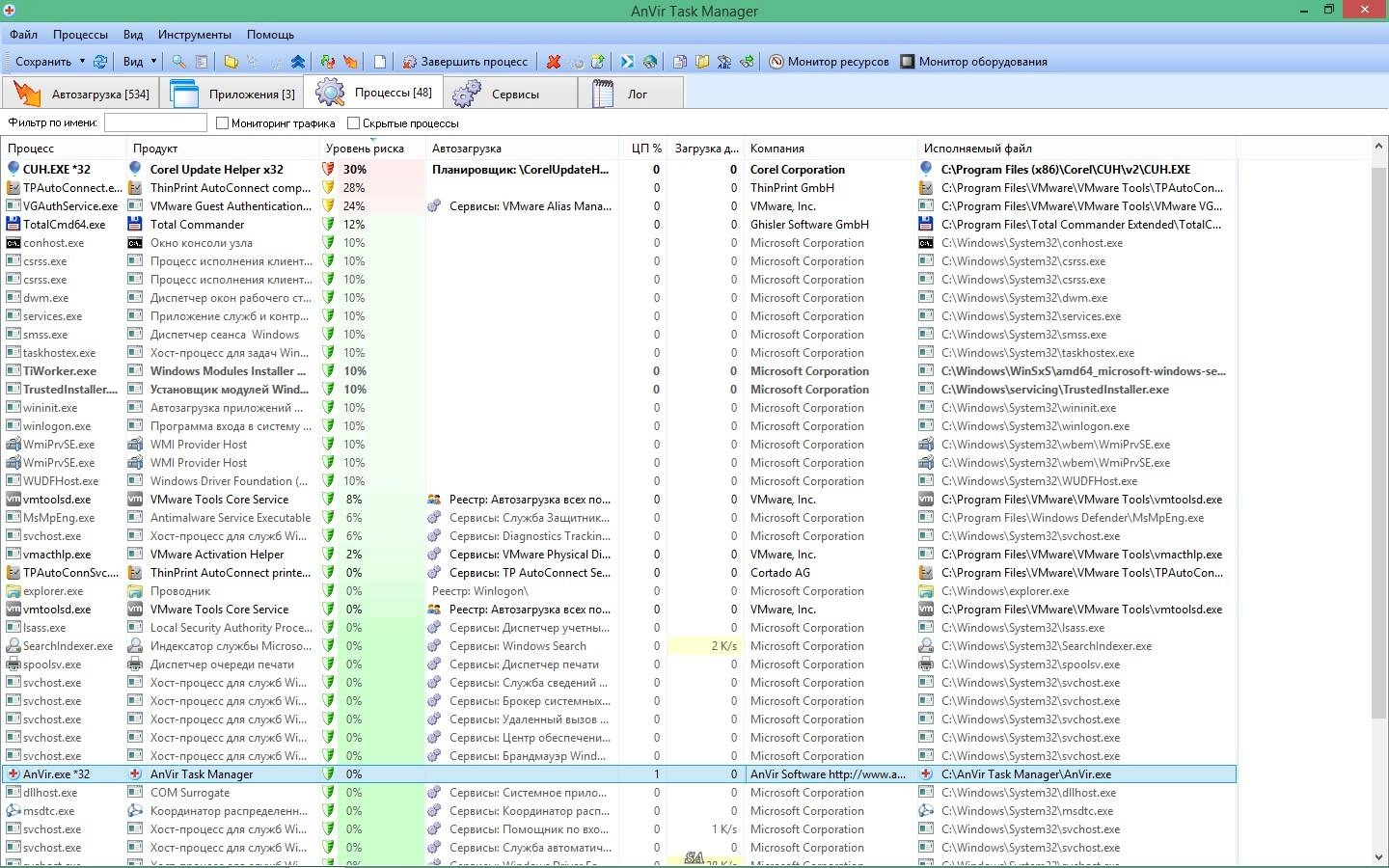Sort by Процесс column header
Viewport: 1389px width, 868px height.
[x=64, y=149]
